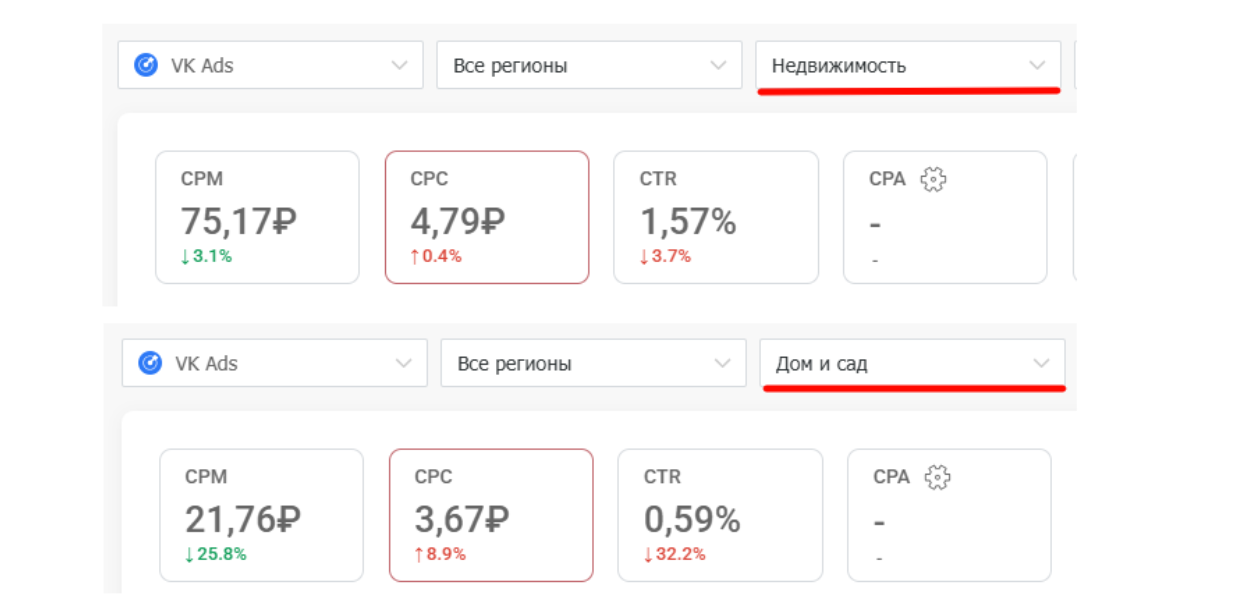Screen dimensions: 1249x608
Task: Click the chevron arrow beside Дом и сад
Action: 1041,364
